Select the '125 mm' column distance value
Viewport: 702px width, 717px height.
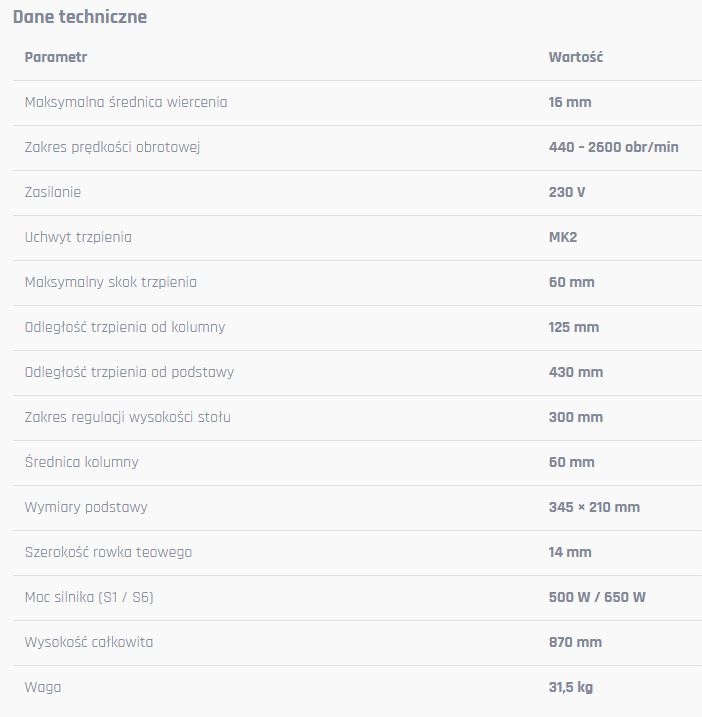pos(574,327)
